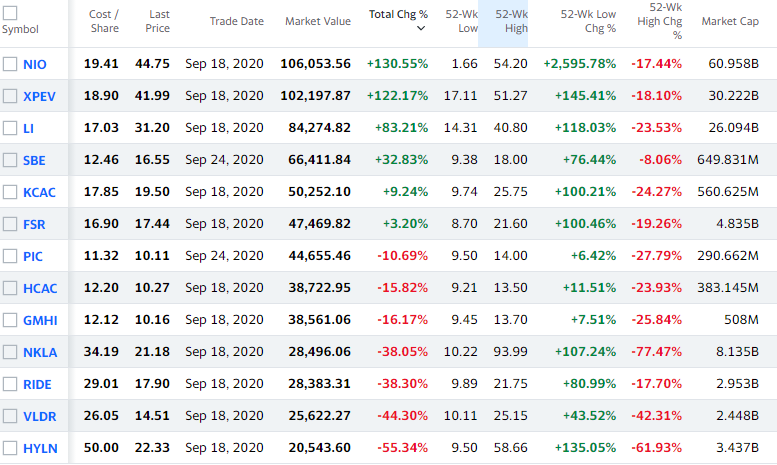This screenshot has width=777, height=465.
Task: Tick the select-all checkbox above Symbol
Action: [10, 12]
